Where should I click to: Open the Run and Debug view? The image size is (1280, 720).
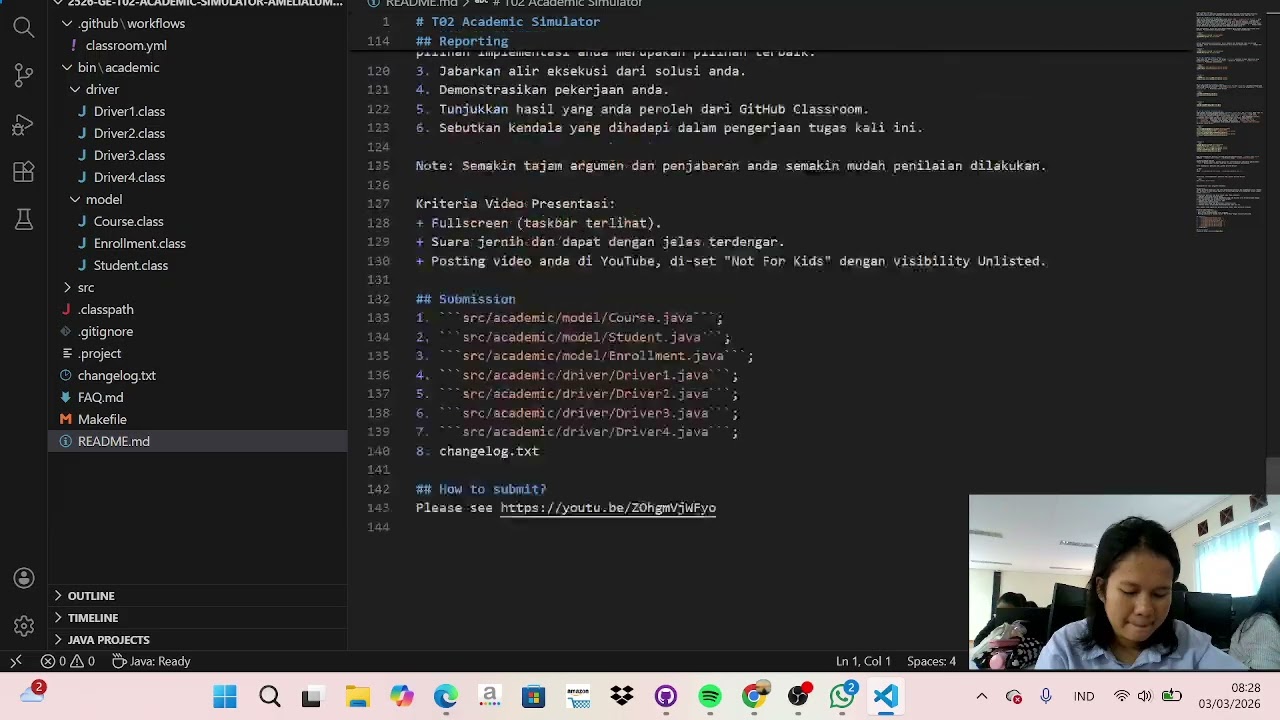pyautogui.click(x=24, y=125)
